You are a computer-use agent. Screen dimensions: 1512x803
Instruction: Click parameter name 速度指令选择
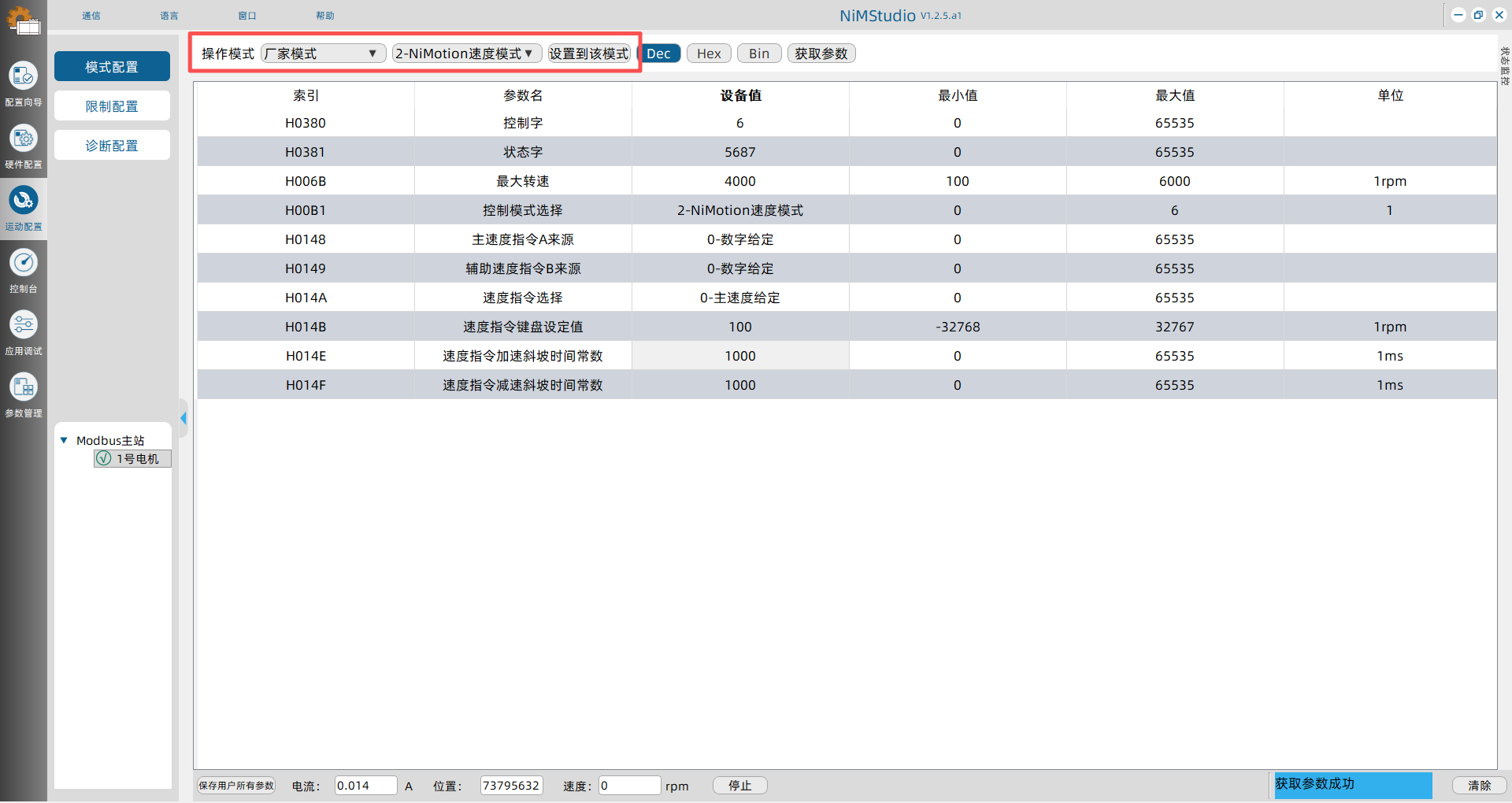click(x=523, y=298)
